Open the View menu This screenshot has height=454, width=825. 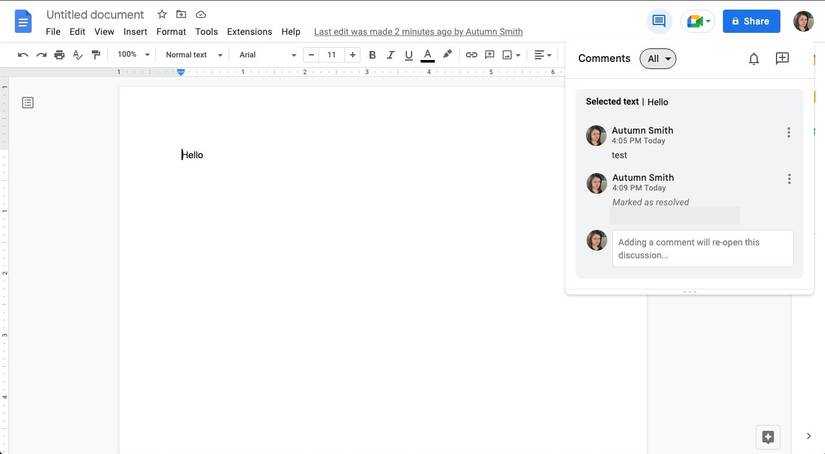coord(104,32)
